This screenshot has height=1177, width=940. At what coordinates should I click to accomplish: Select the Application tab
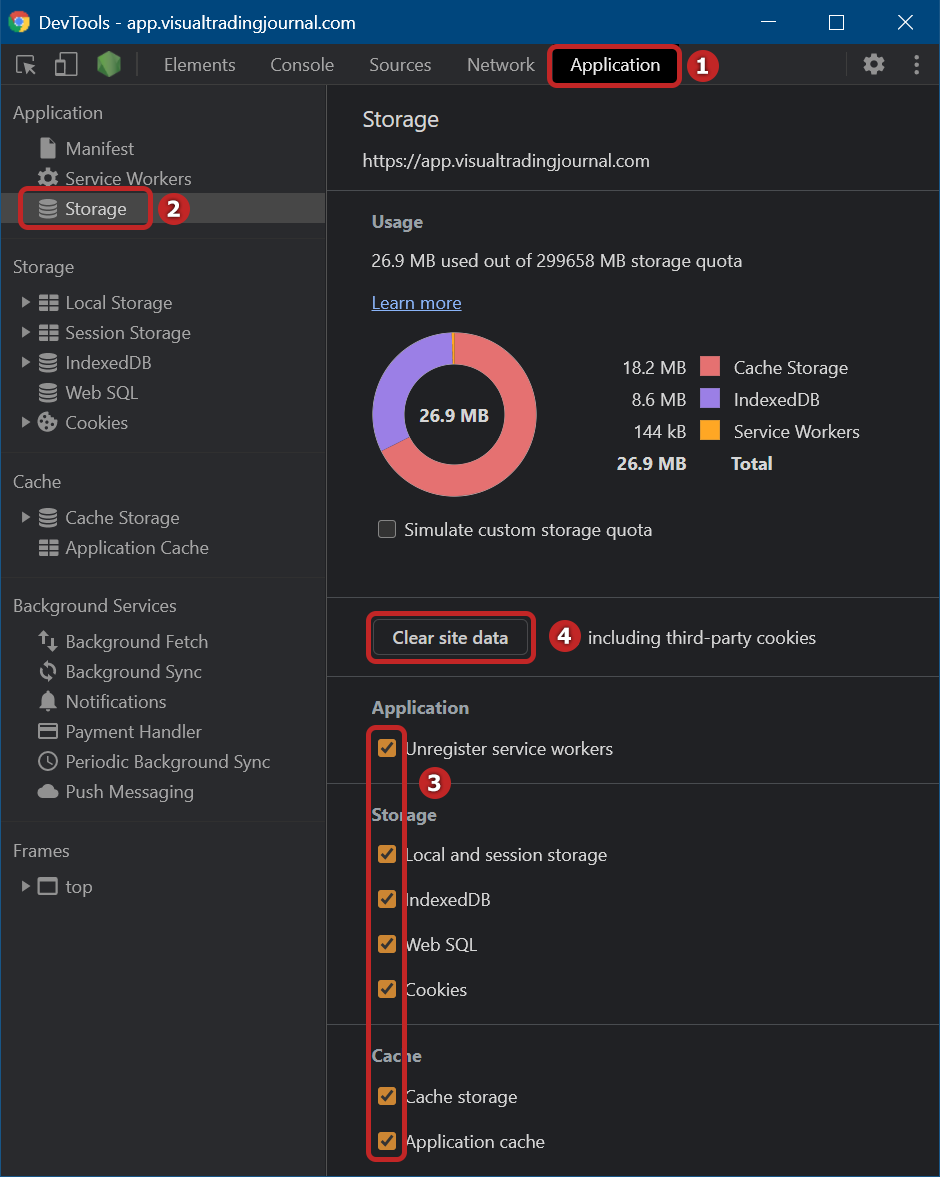[615, 65]
